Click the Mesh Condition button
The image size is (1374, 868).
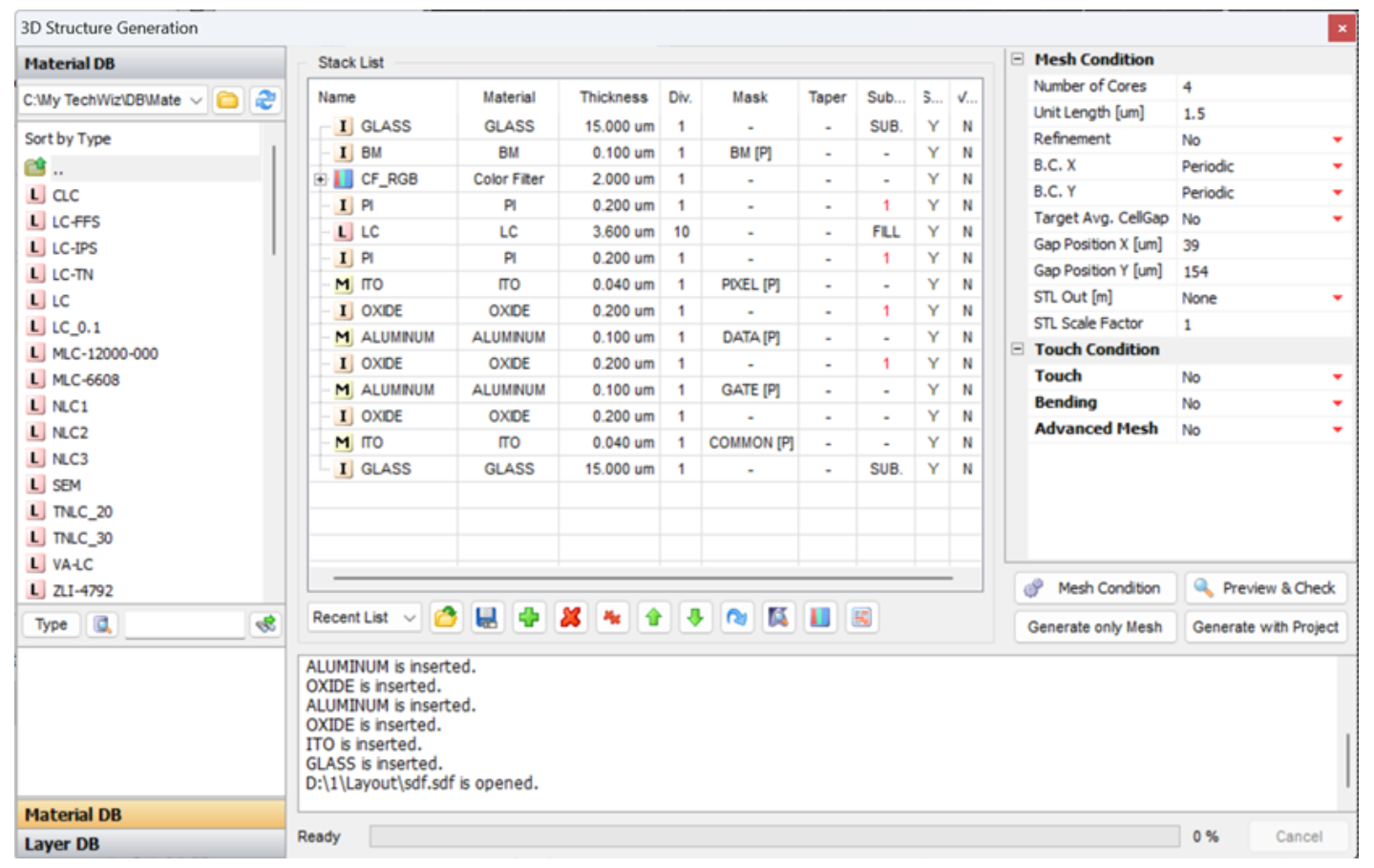(x=1094, y=588)
